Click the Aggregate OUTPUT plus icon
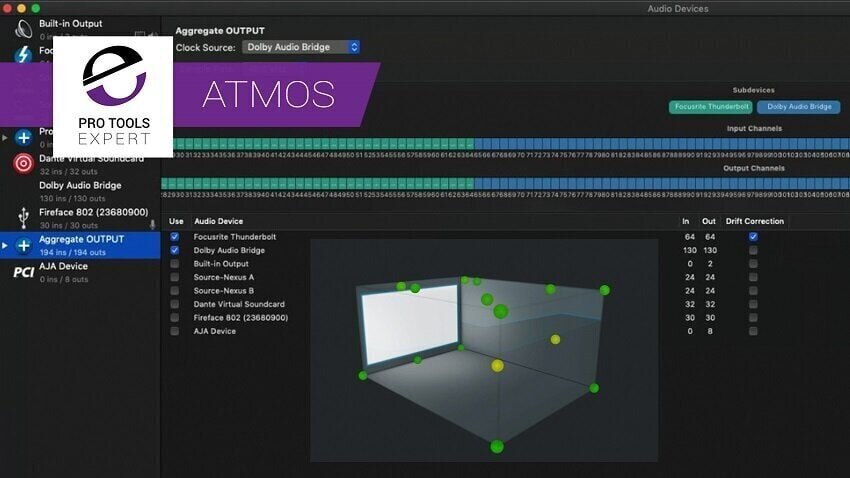The image size is (850, 478). pyautogui.click(x=23, y=246)
